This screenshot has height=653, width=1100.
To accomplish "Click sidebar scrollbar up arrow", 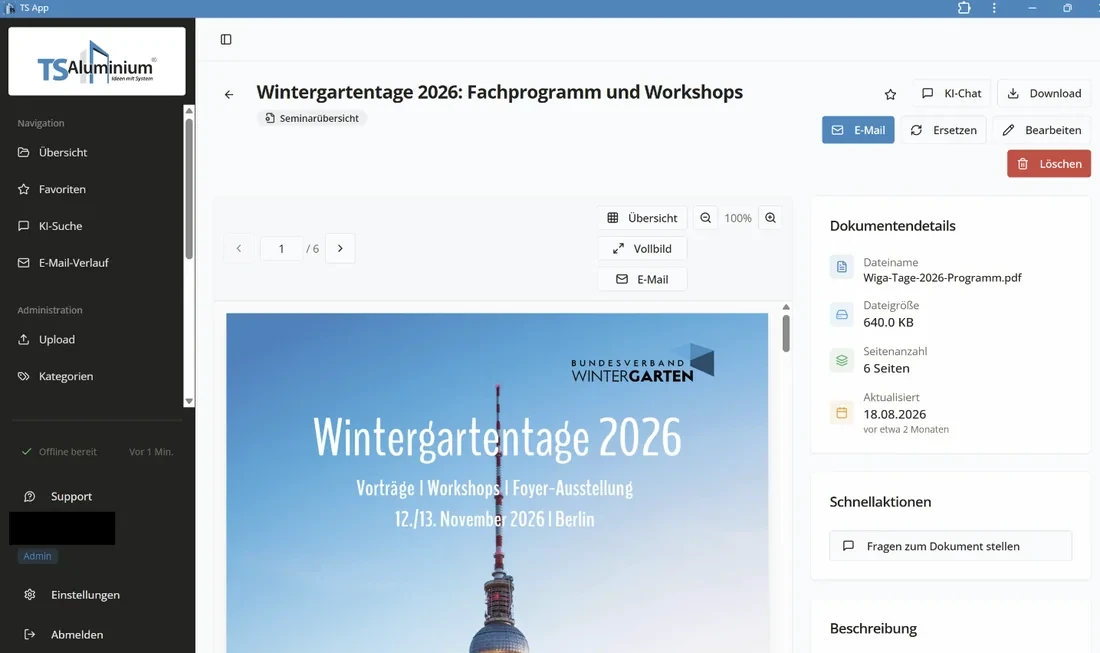I will coord(189,111).
